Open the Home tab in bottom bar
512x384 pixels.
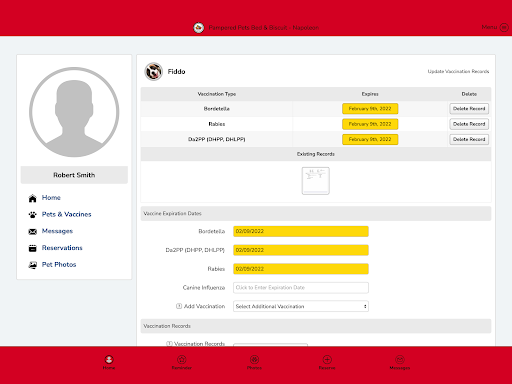pyautogui.click(x=109, y=362)
